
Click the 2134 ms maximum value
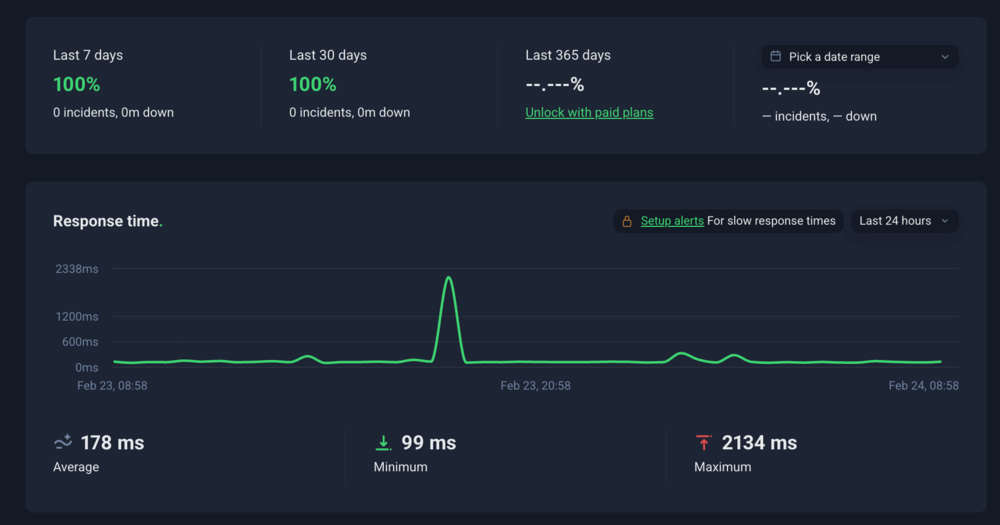point(759,443)
